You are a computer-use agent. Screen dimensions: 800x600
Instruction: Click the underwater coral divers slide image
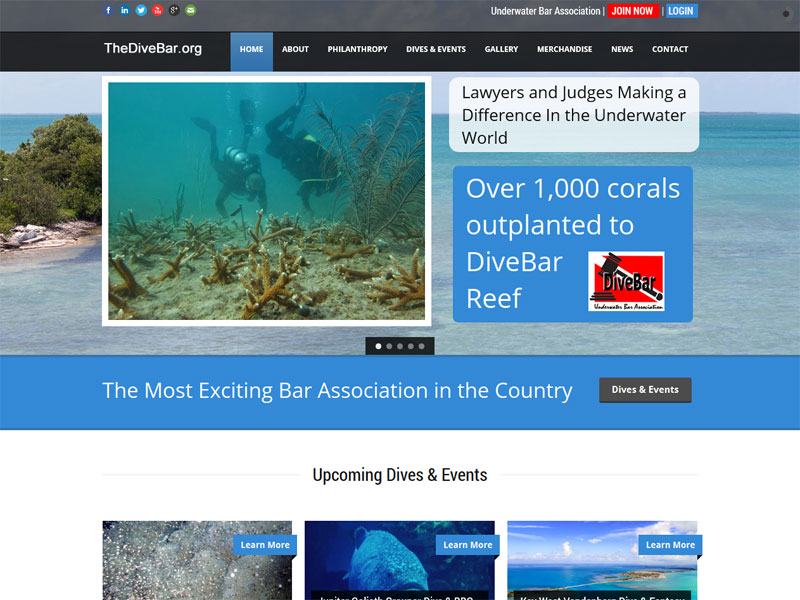point(266,201)
